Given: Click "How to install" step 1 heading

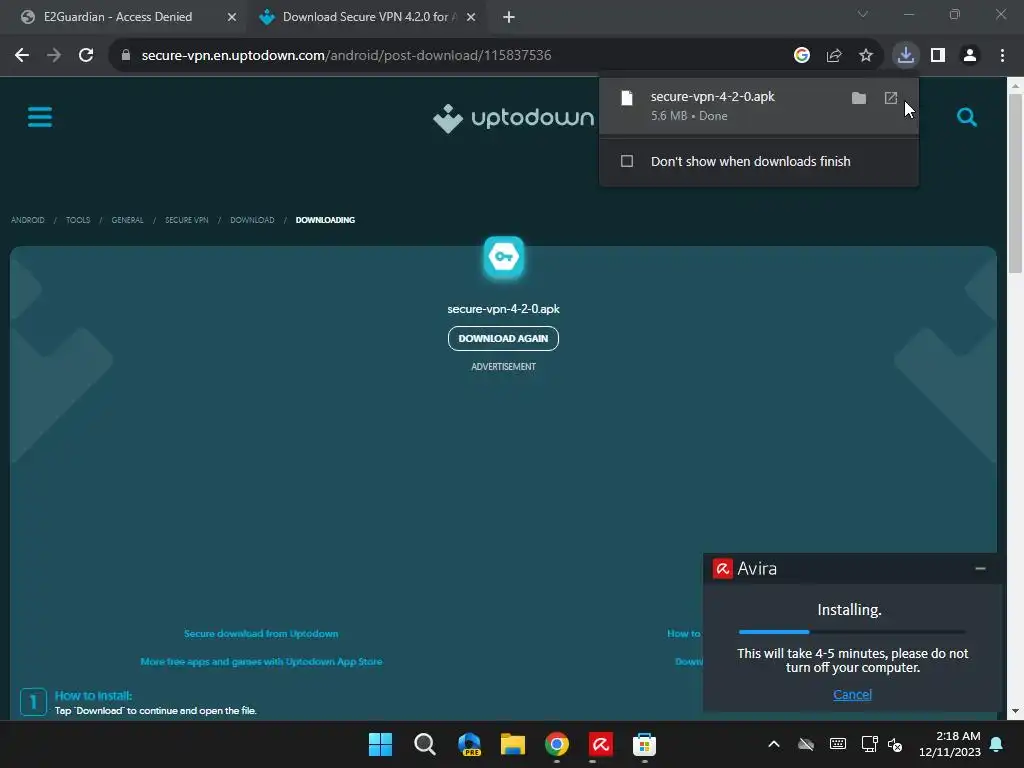Looking at the screenshot, I should pos(93,696).
